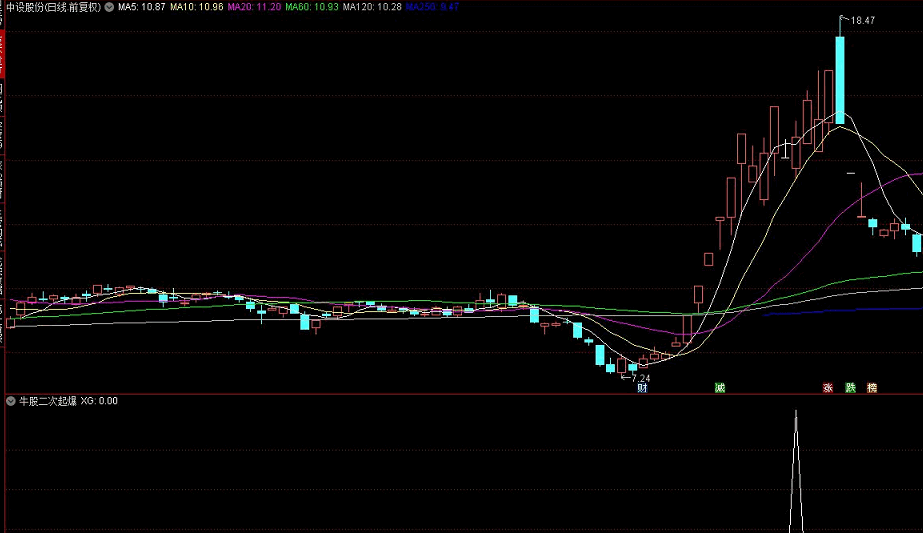Select the green MA60: 10.93 label
Screen dimensions: 923x533
click(x=312, y=7)
